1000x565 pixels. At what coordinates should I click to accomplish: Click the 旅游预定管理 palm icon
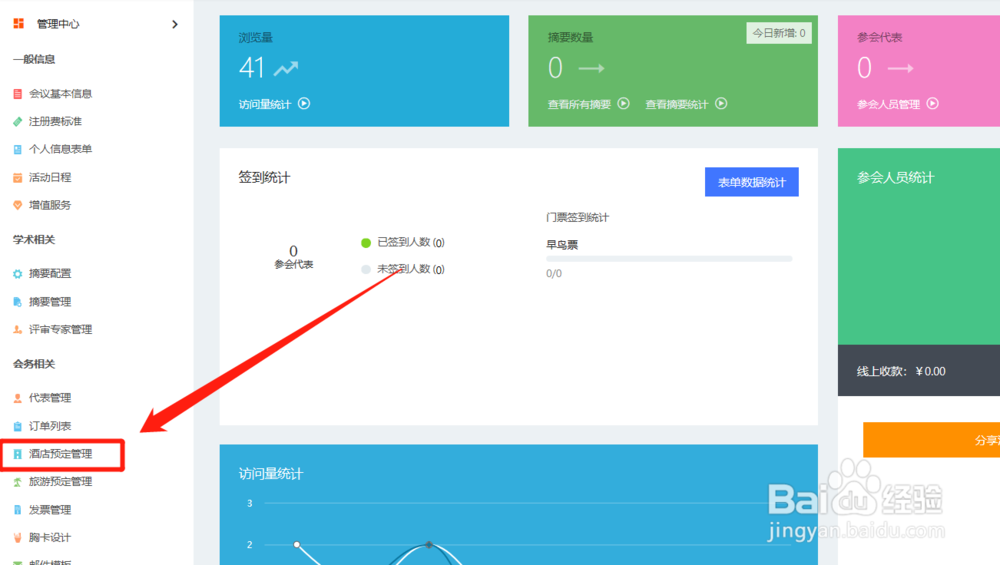[x=17, y=481]
